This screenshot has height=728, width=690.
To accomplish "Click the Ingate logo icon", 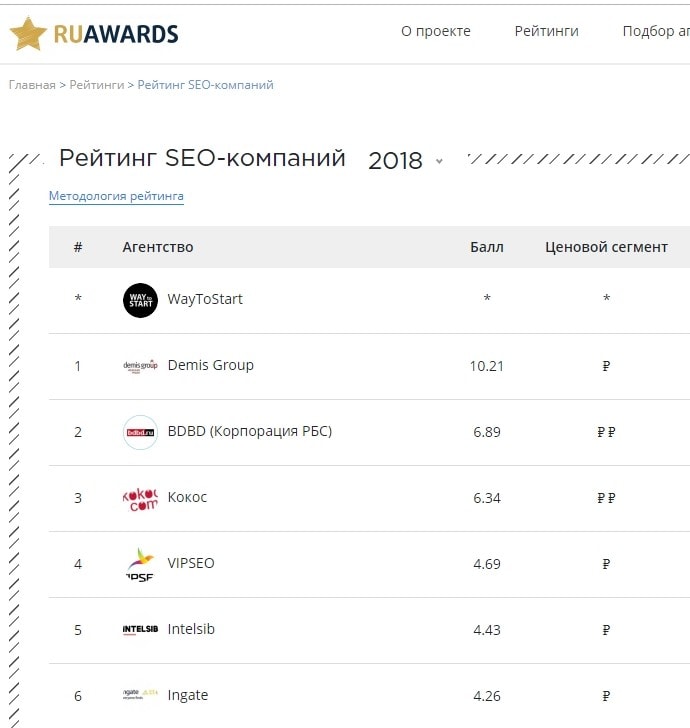I will click(140, 695).
